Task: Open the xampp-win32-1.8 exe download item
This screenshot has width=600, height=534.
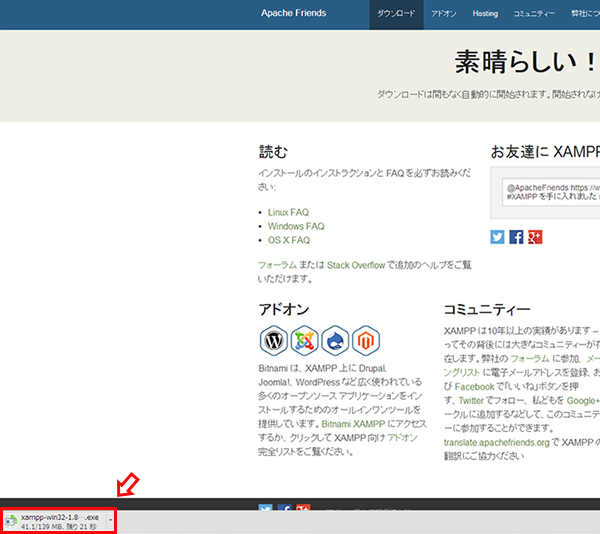Action: tap(59, 521)
